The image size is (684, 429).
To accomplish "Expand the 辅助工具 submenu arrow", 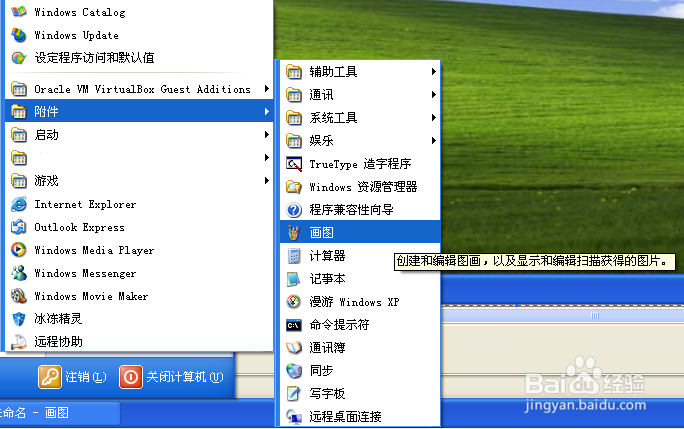I will pyautogui.click(x=433, y=72).
